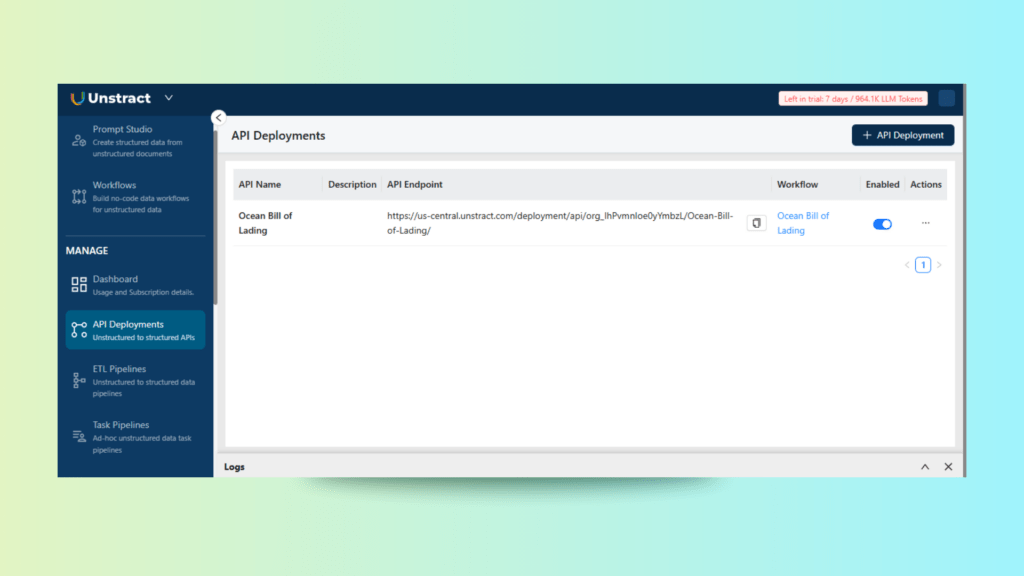Open the Unstract header dropdown arrow
The width and height of the screenshot is (1024, 576).
click(x=168, y=98)
